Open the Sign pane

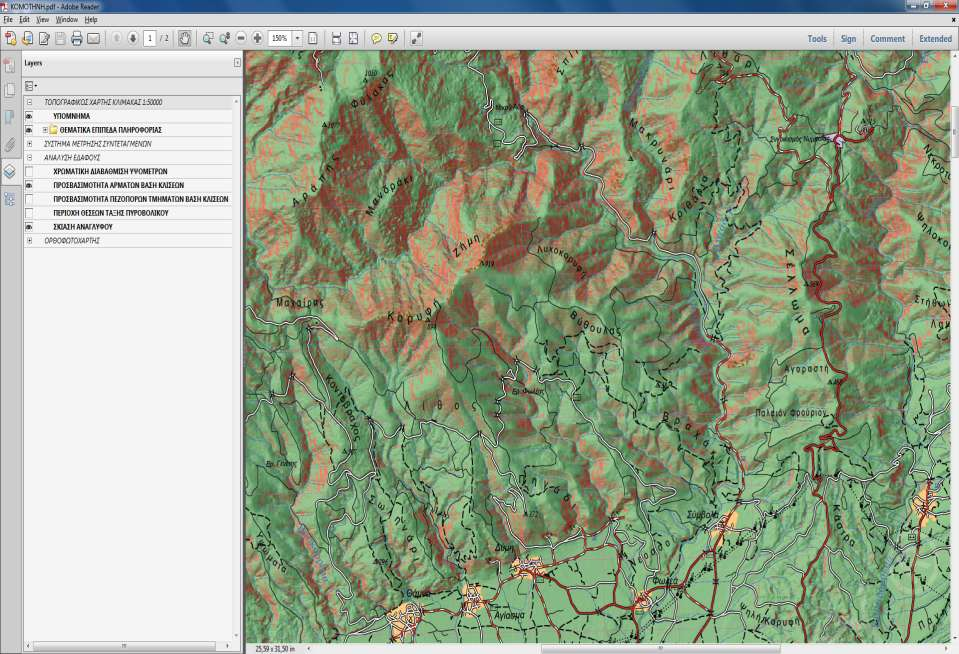(x=848, y=39)
